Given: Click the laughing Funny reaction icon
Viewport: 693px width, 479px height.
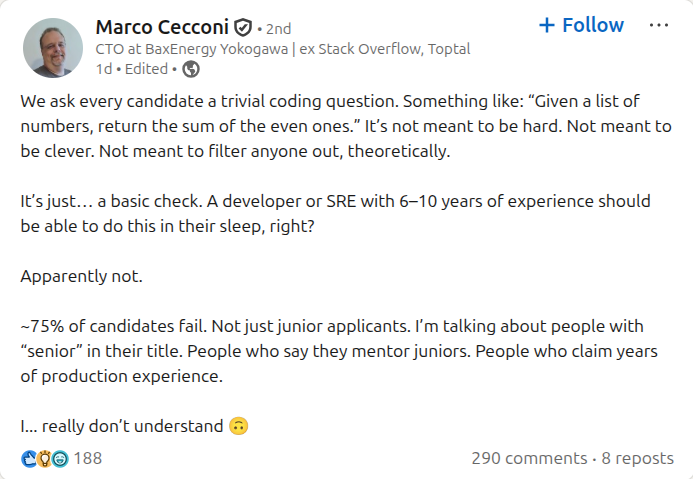Looking at the screenshot, I should coord(59,458).
